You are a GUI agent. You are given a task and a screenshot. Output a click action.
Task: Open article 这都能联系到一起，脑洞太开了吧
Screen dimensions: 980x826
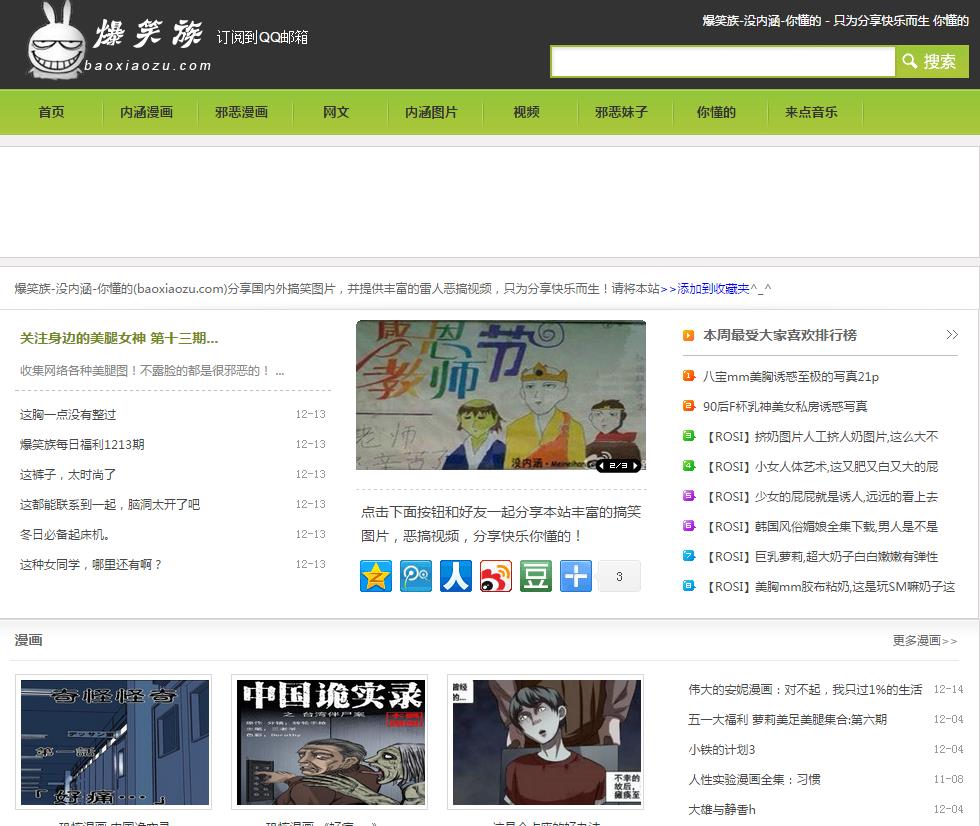(x=109, y=504)
